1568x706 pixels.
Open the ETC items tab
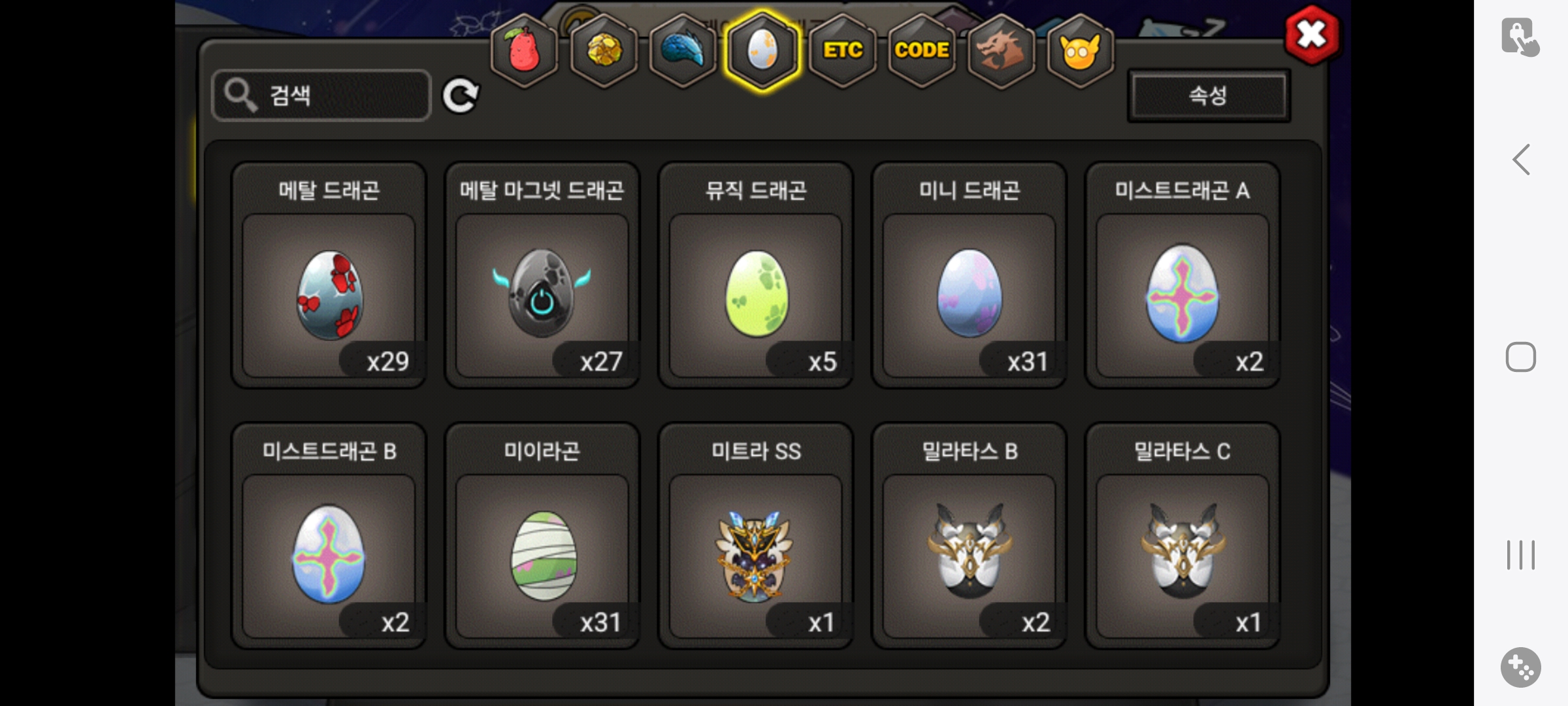pyautogui.click(x=843, y=50)
